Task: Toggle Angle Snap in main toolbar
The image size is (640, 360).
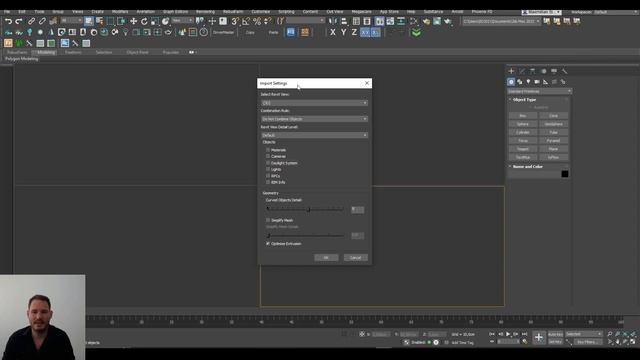Action: (x=246, y=21)
